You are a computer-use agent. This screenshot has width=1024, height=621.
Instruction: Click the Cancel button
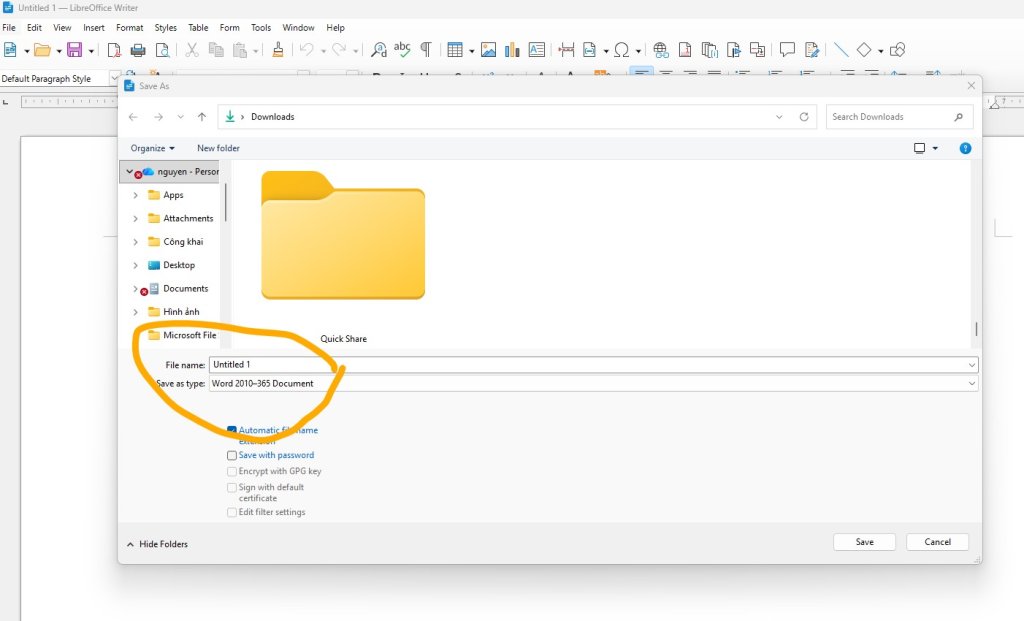point(938,542)
